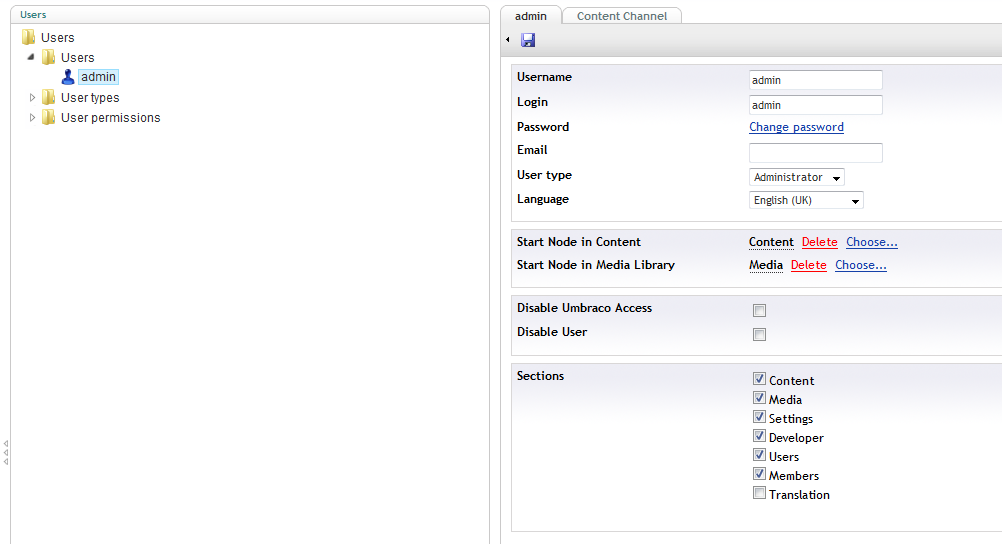Uncheck the Users section checkbox
The width and height of the screenshot is (1002, 544).
pos(759,455)
